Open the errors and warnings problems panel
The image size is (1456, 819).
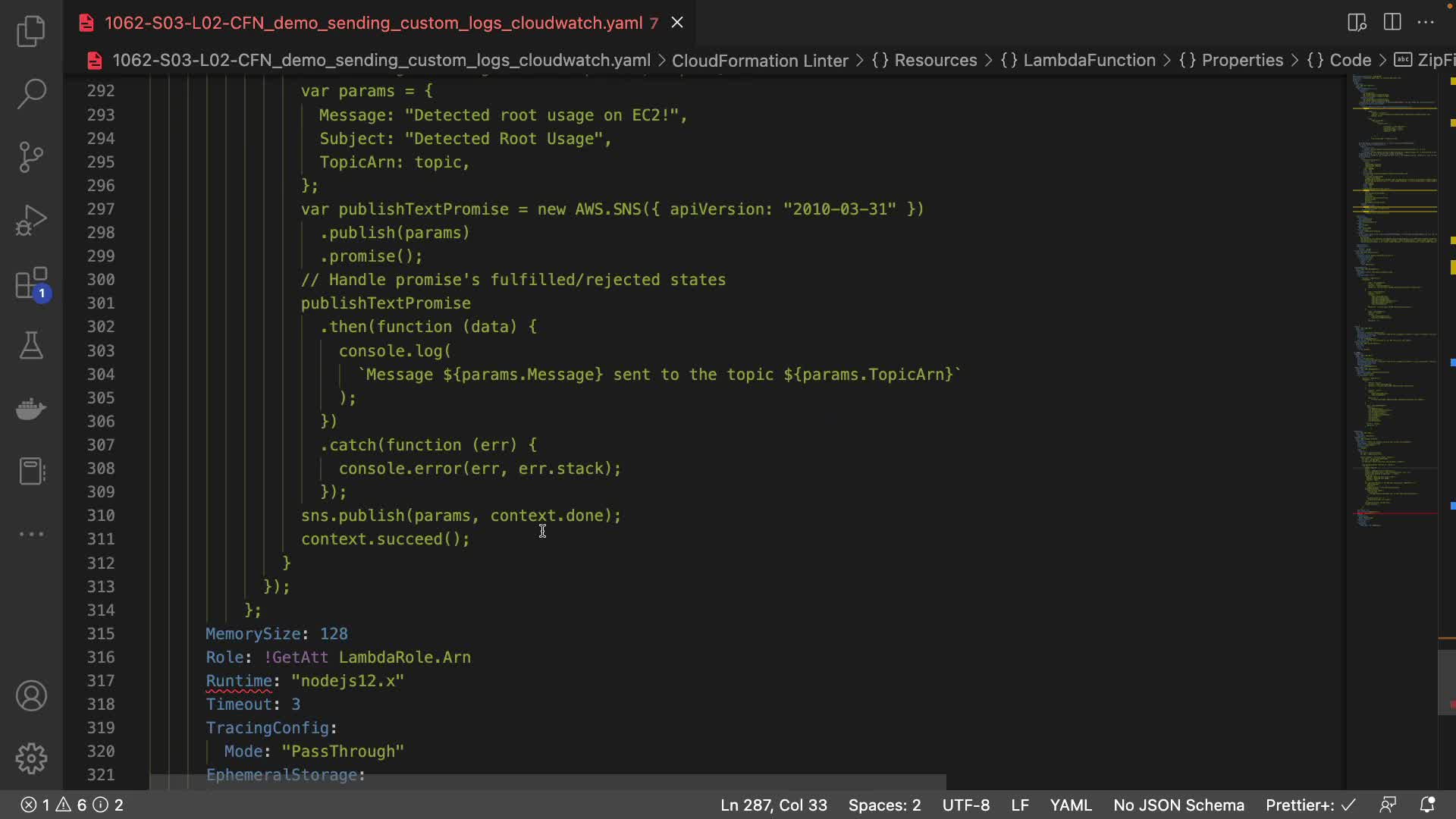pos(72,805)
